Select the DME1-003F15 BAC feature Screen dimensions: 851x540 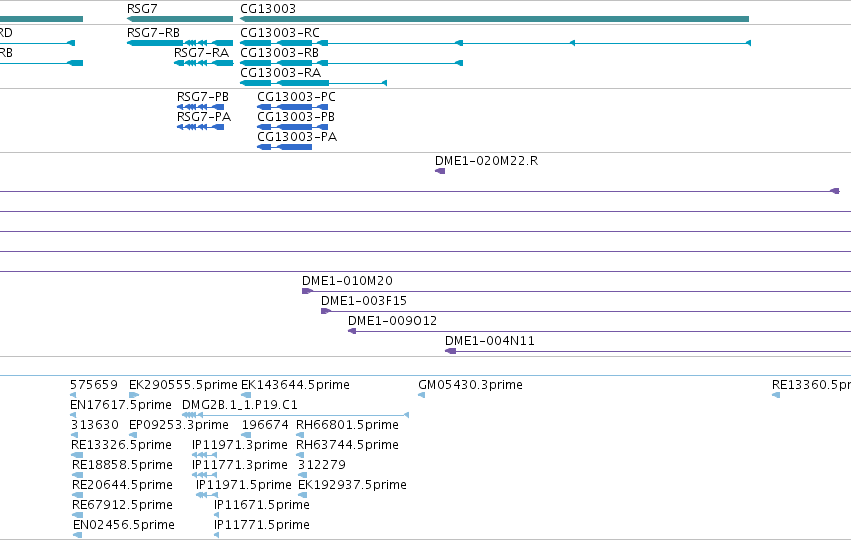point(586,311)
